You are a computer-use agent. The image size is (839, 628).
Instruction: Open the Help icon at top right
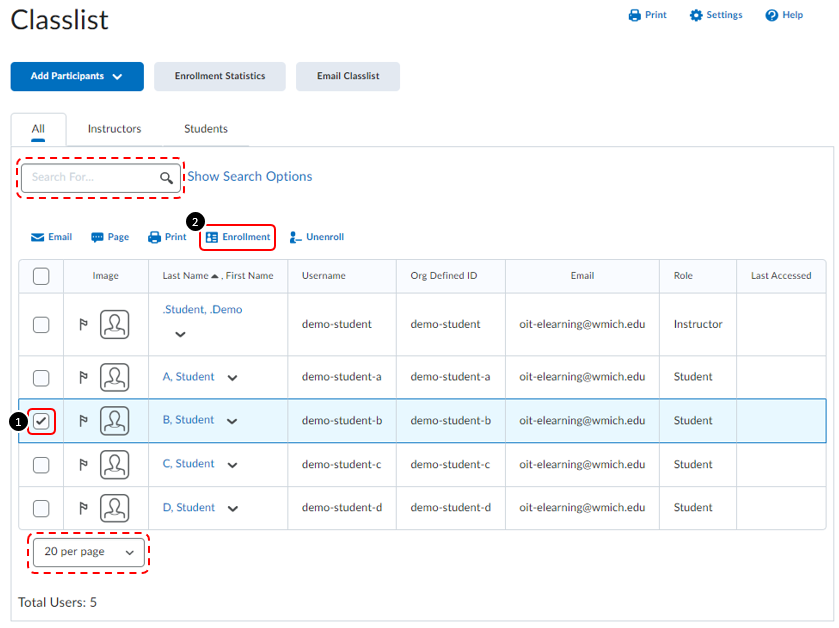click(x=784, y=15)
